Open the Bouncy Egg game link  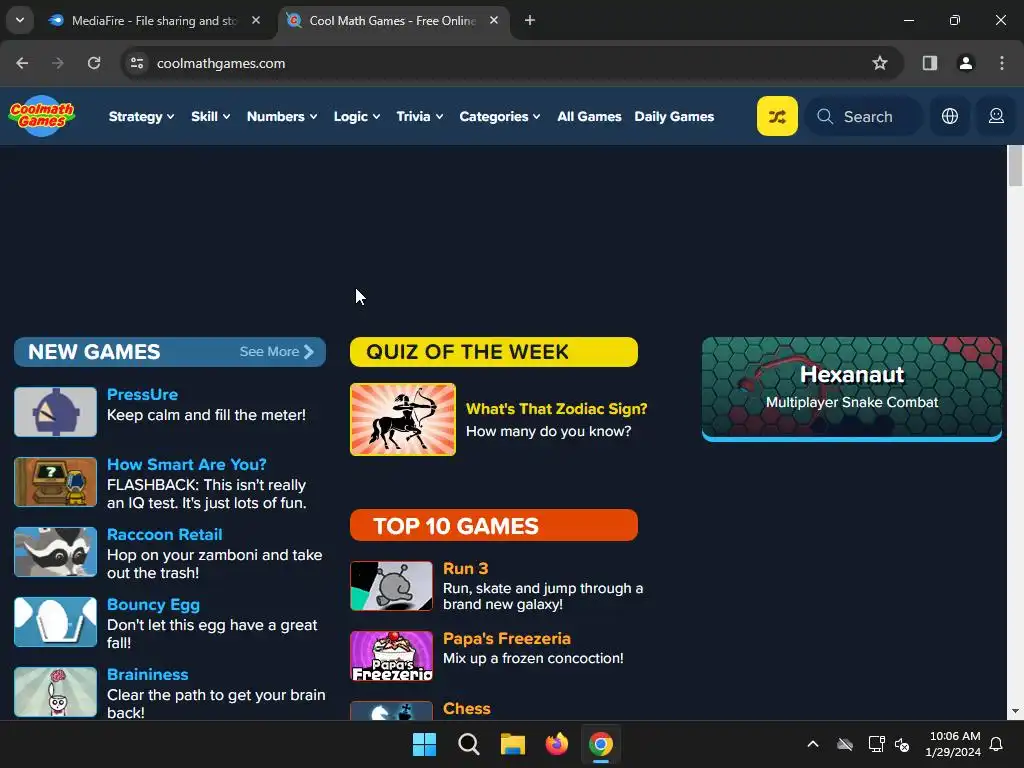click(x=153, y=604)
